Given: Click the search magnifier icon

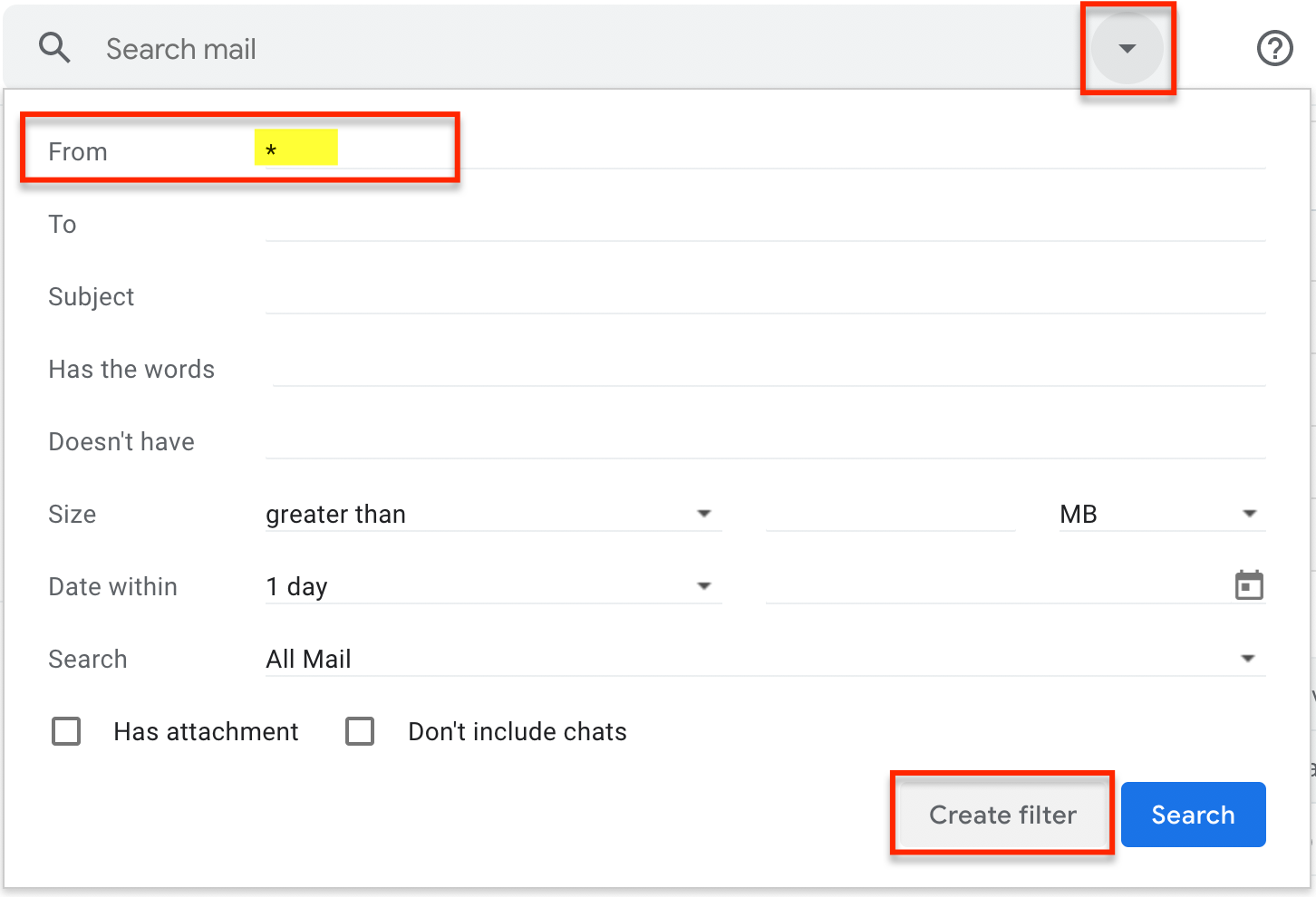Looking at the screenshot, I should tap(54, 47).
